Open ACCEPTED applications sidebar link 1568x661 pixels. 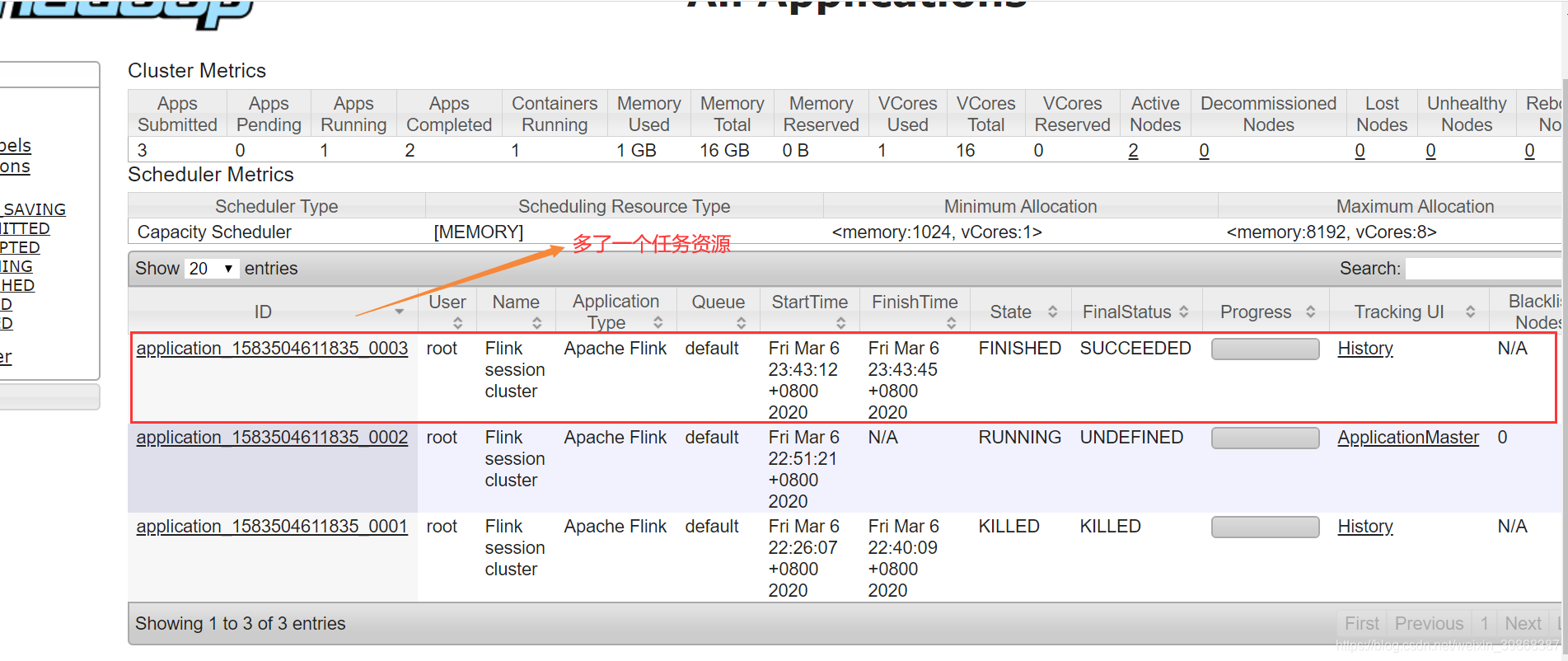pos(20,247)
